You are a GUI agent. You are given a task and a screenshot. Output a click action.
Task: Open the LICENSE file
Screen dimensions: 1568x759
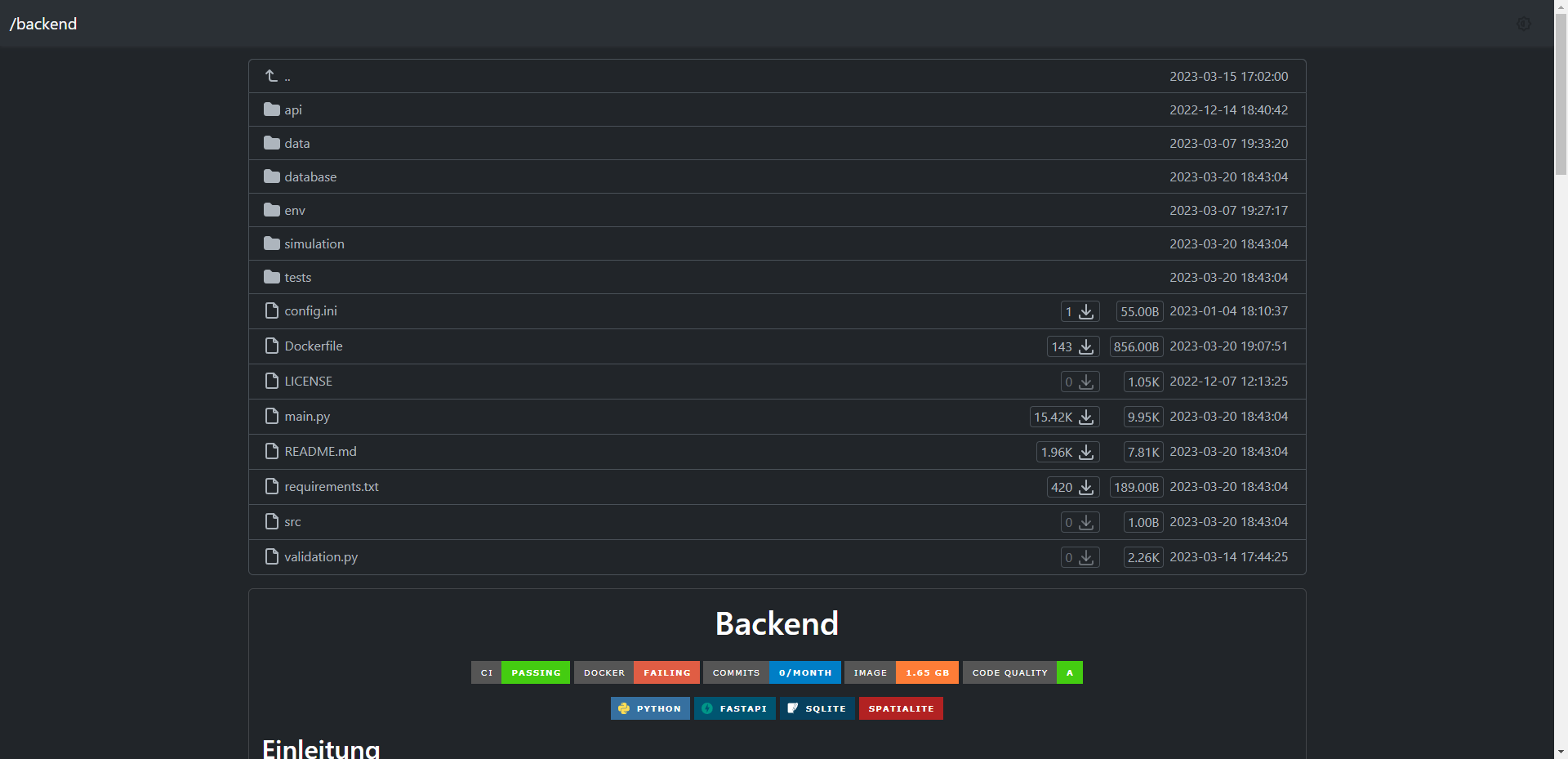[x=308, y=381]
